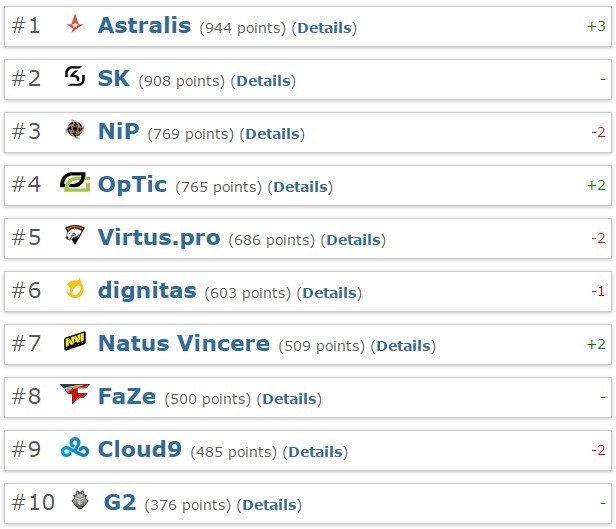This screenshot has width=616, height=529.
Task: Click the dignitas logo icon
Action: (75, 290)
